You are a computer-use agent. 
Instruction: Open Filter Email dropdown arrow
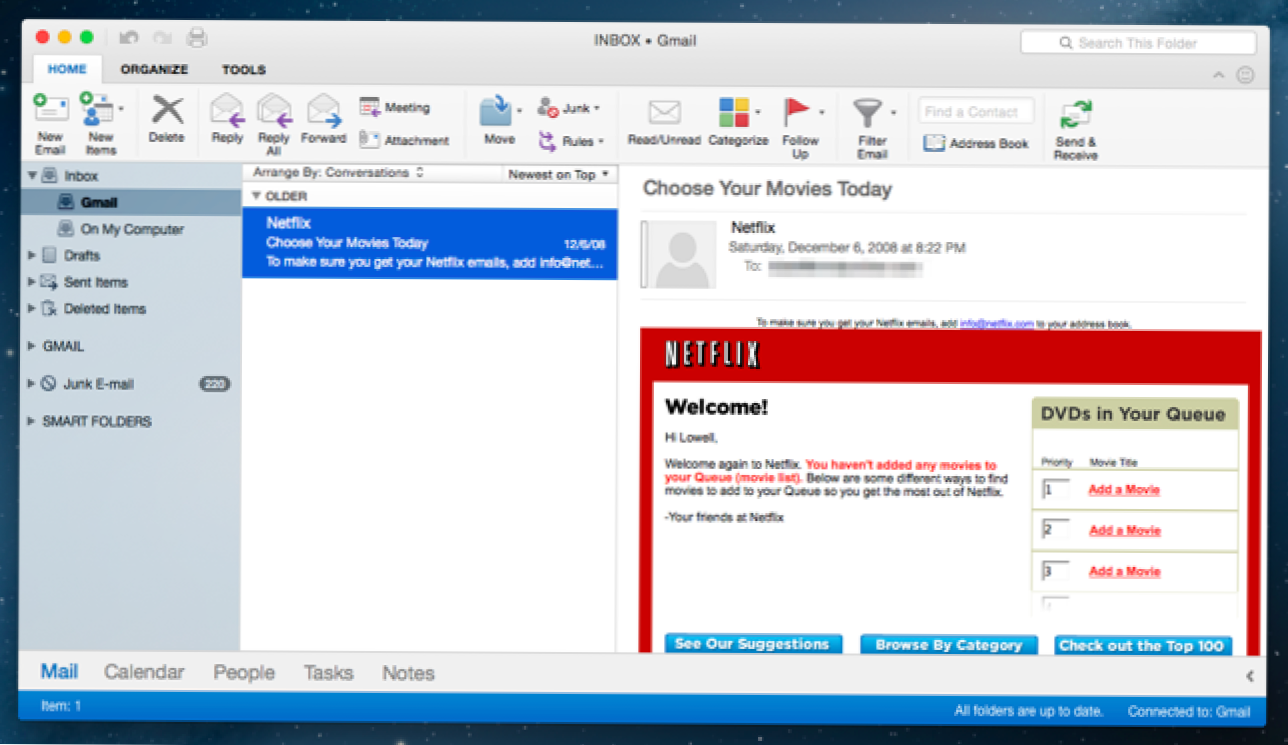[894, 112]
